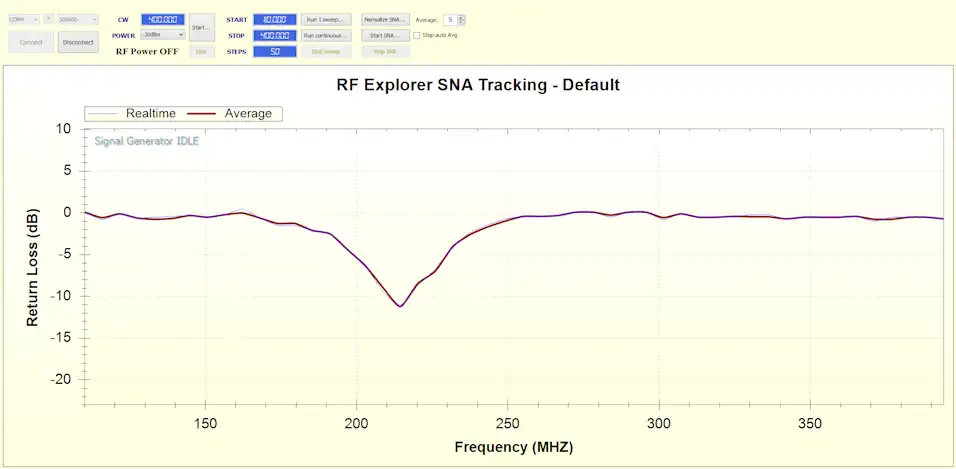This screenshot has height=469, width=956.
Task: Click the Run continuous button
Action: click(326, 35)
